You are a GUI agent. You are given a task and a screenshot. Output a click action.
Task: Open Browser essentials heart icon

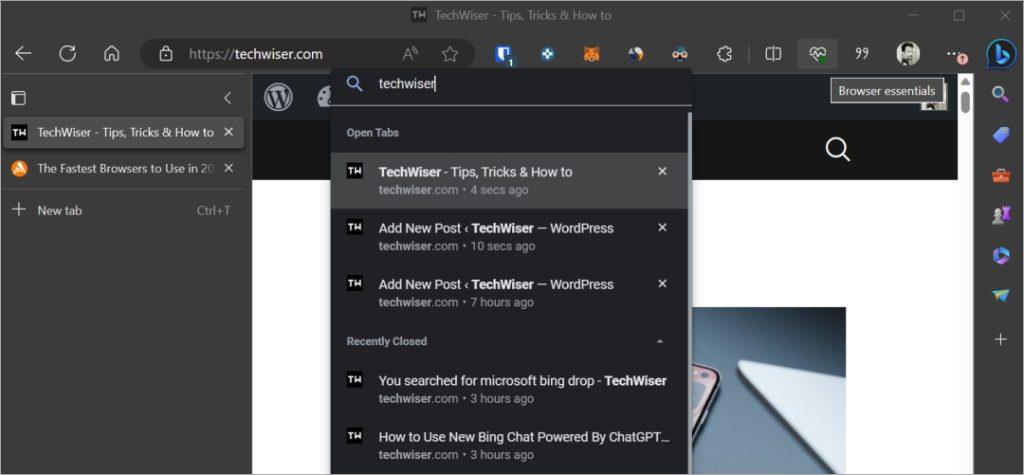tap(818, 54)
